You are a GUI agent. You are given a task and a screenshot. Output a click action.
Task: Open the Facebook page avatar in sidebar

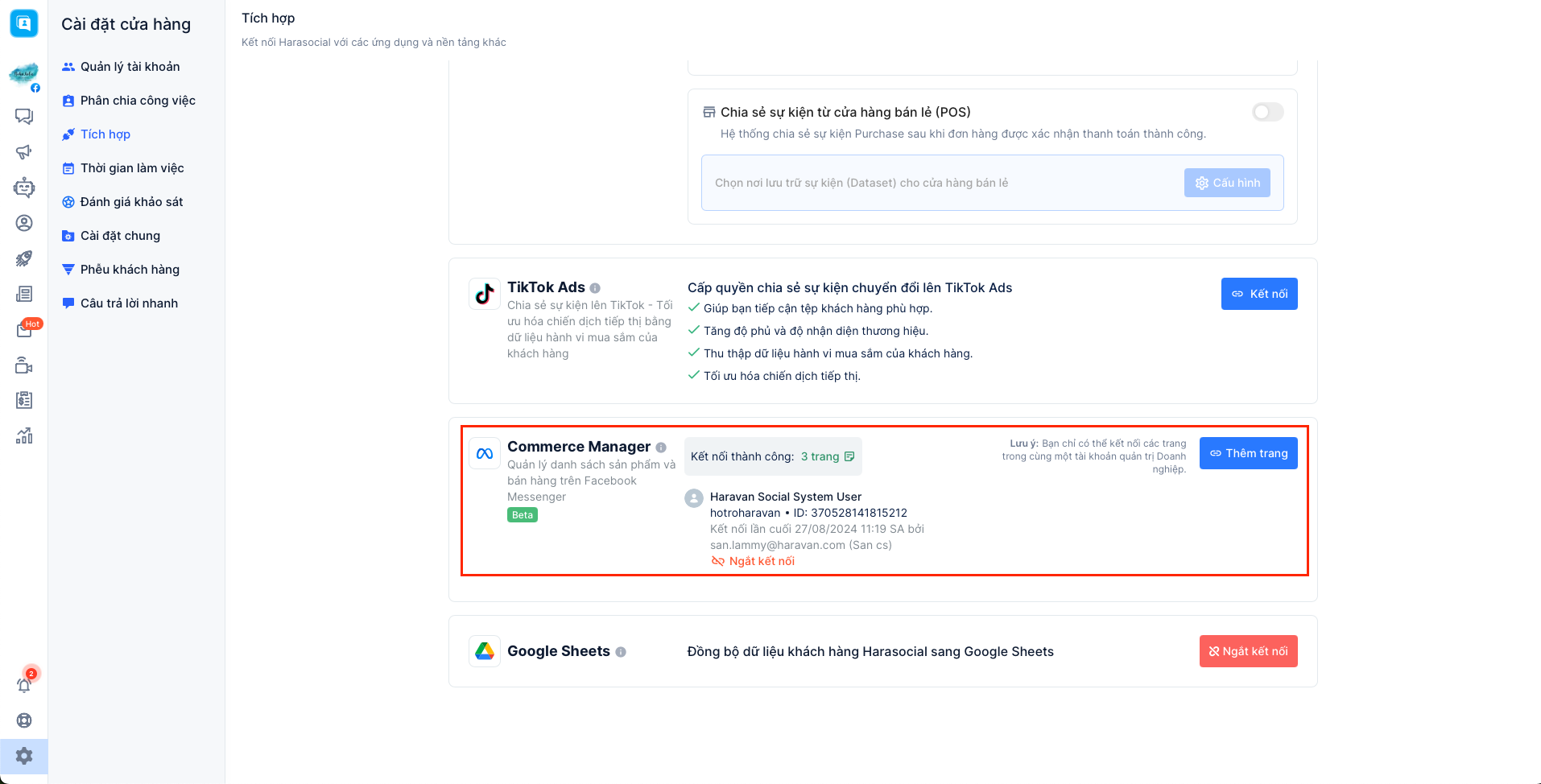[x=24, y=76]
